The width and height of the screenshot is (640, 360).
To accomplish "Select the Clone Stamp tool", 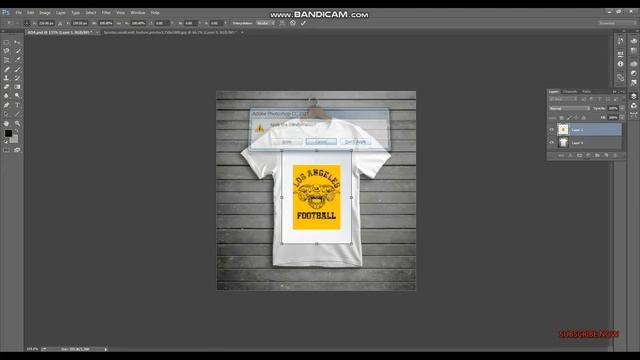I will point(7,78).
